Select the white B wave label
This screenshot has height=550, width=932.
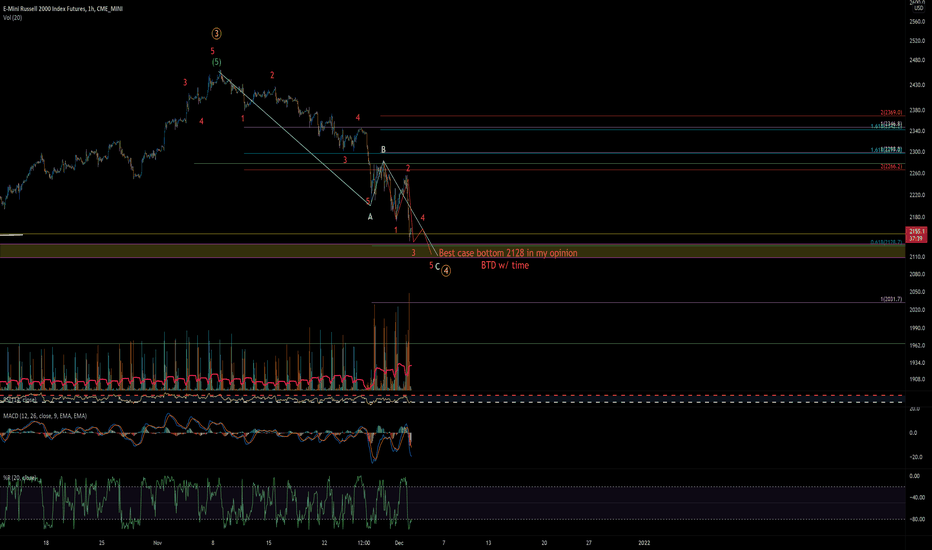[x=383, y=150]
